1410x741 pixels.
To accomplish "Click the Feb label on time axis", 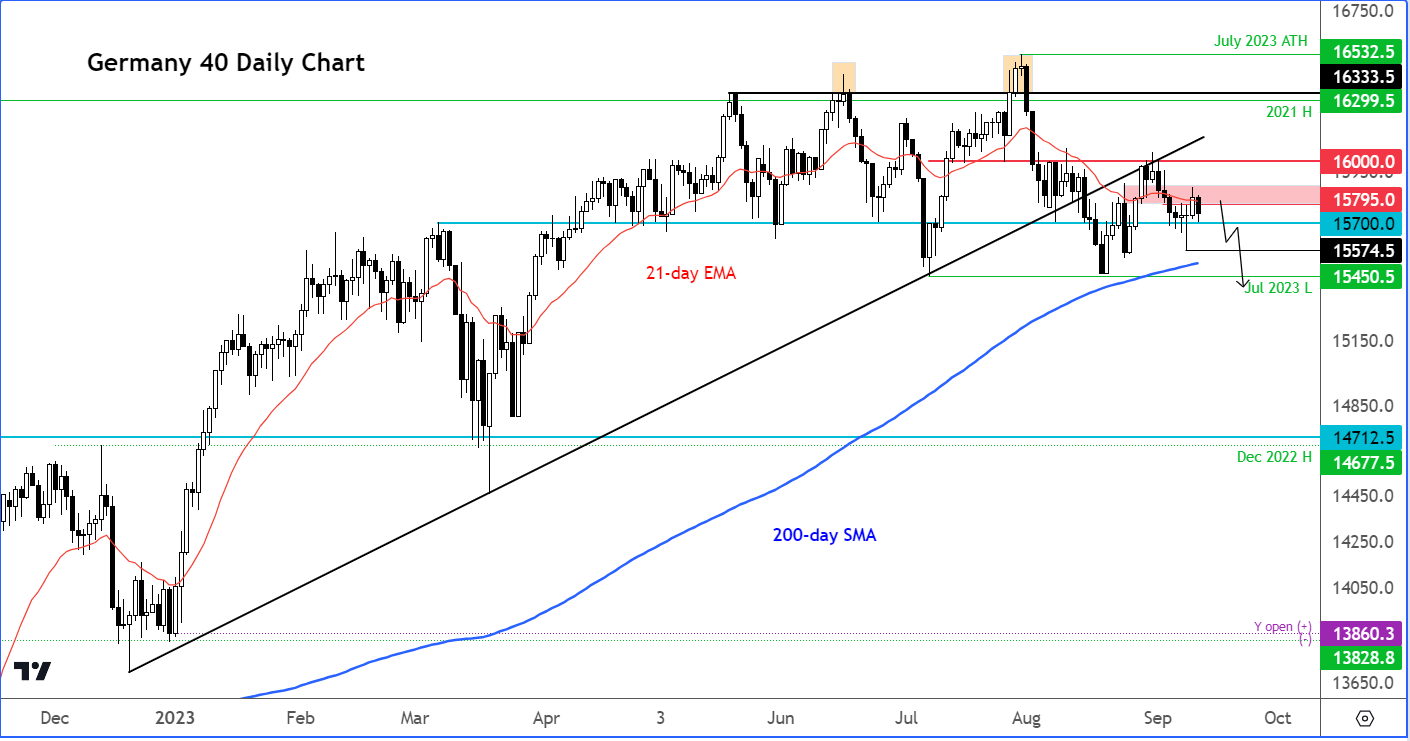I will coord(300,718).
